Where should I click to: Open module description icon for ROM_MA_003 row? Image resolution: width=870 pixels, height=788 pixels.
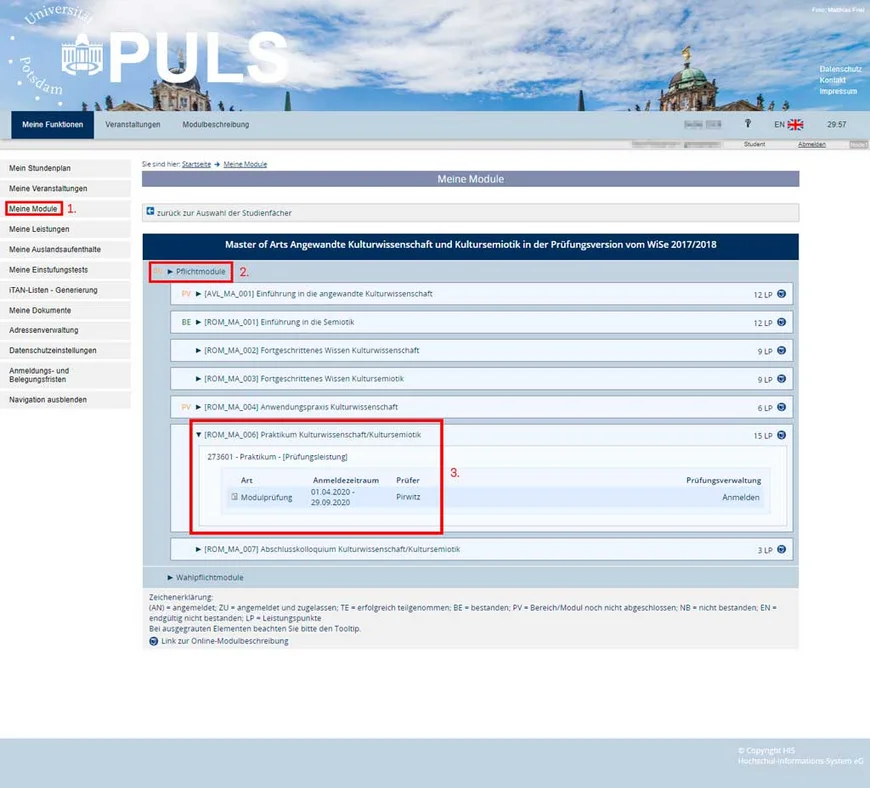(x=781, y=379)
